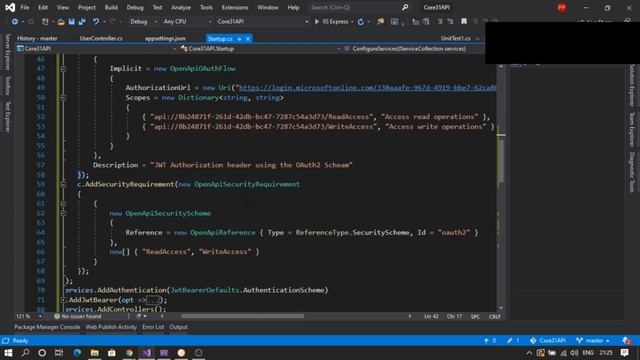640x360 pixels.
Task: Open the Core31API.Startup type navigation dropdown
Action: pos(260,49)
